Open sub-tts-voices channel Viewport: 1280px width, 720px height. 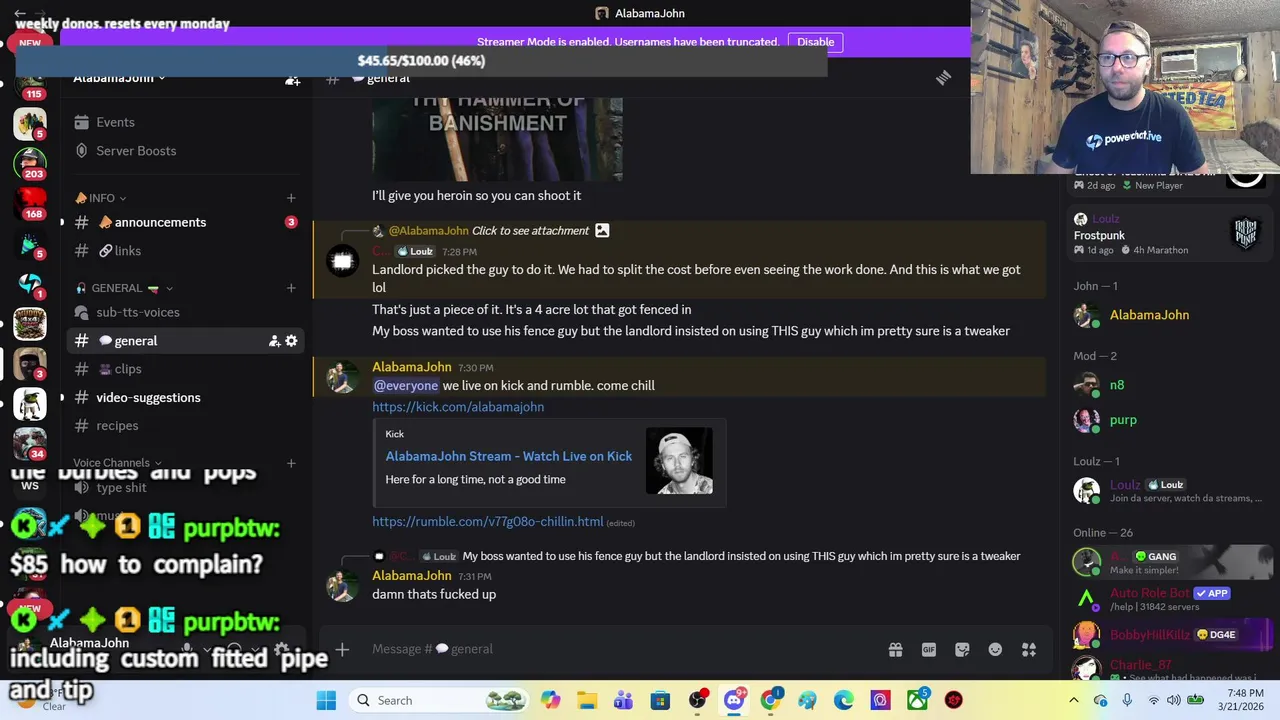tap(186, 312)
